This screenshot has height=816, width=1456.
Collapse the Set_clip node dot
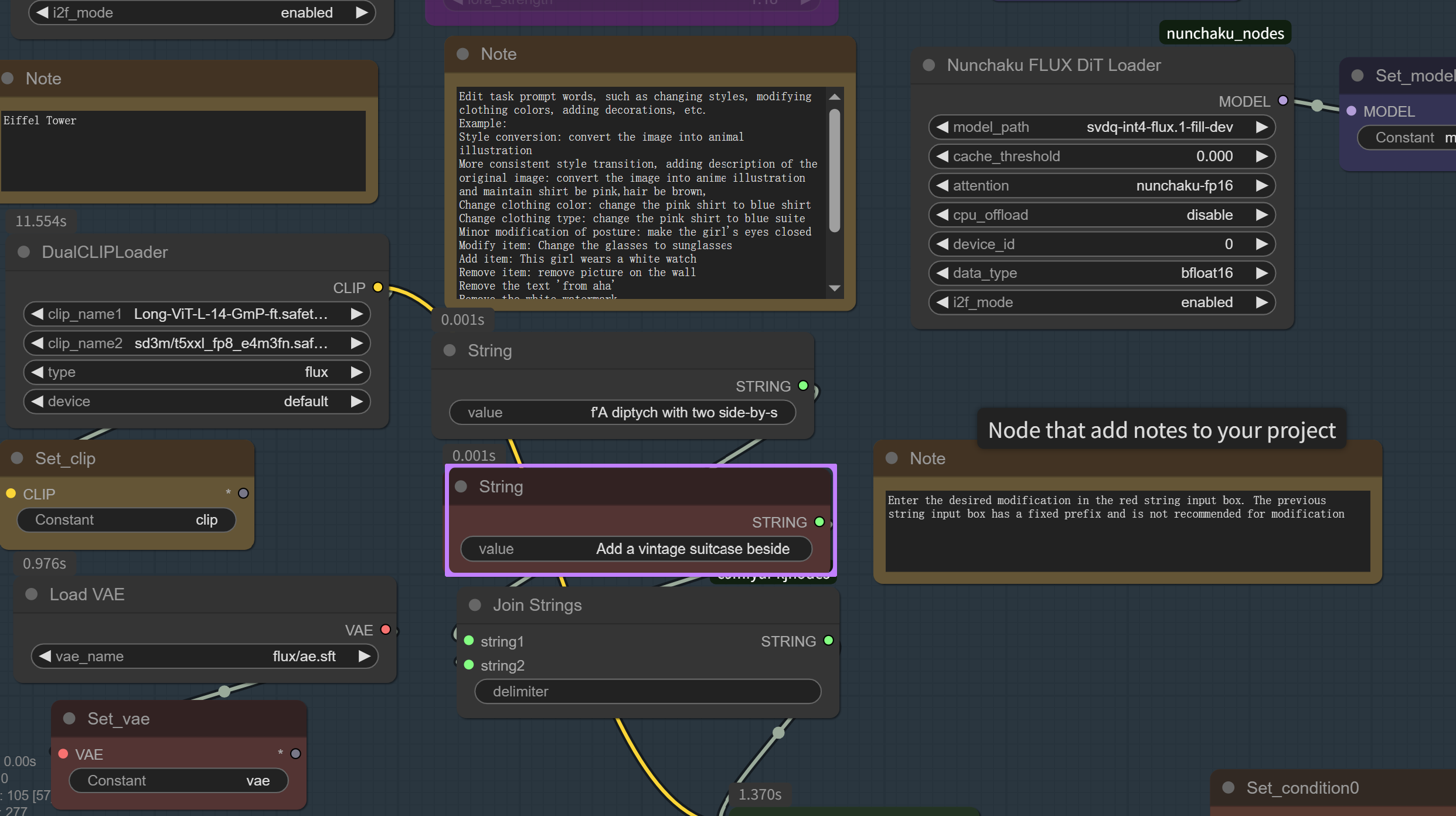pyautogui.click(x=17, y=458)
